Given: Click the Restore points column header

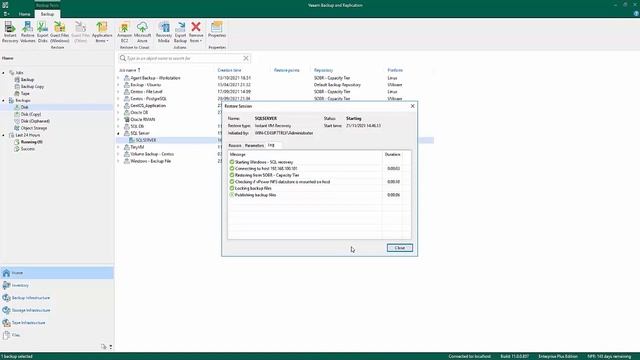Looking at the screenshot, I should coord(287,70).
